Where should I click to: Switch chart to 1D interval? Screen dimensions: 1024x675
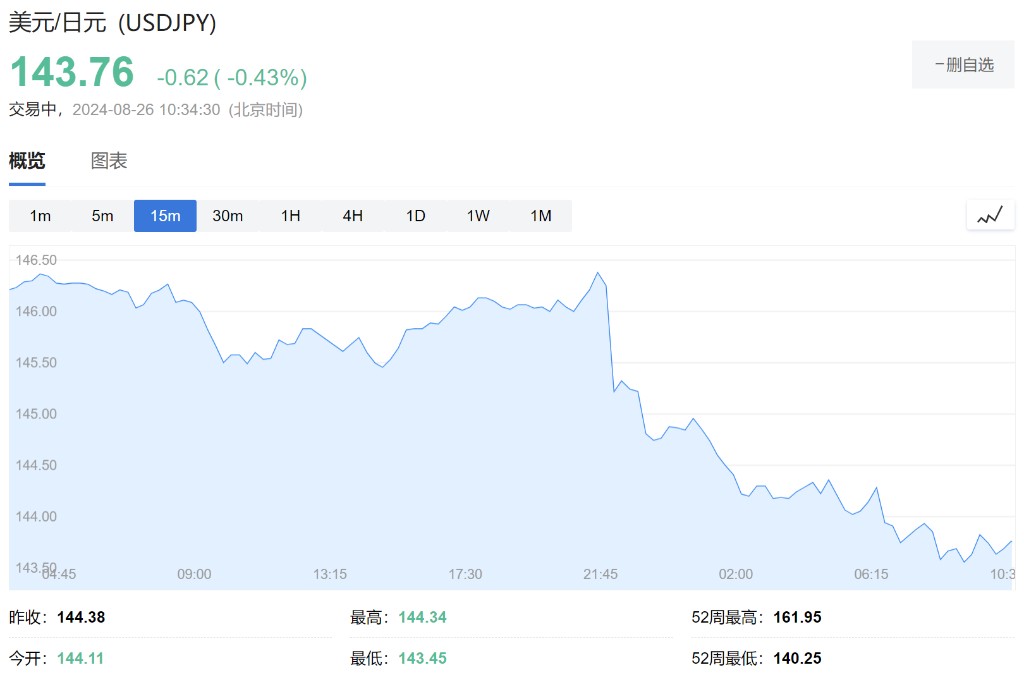(415, 216)
